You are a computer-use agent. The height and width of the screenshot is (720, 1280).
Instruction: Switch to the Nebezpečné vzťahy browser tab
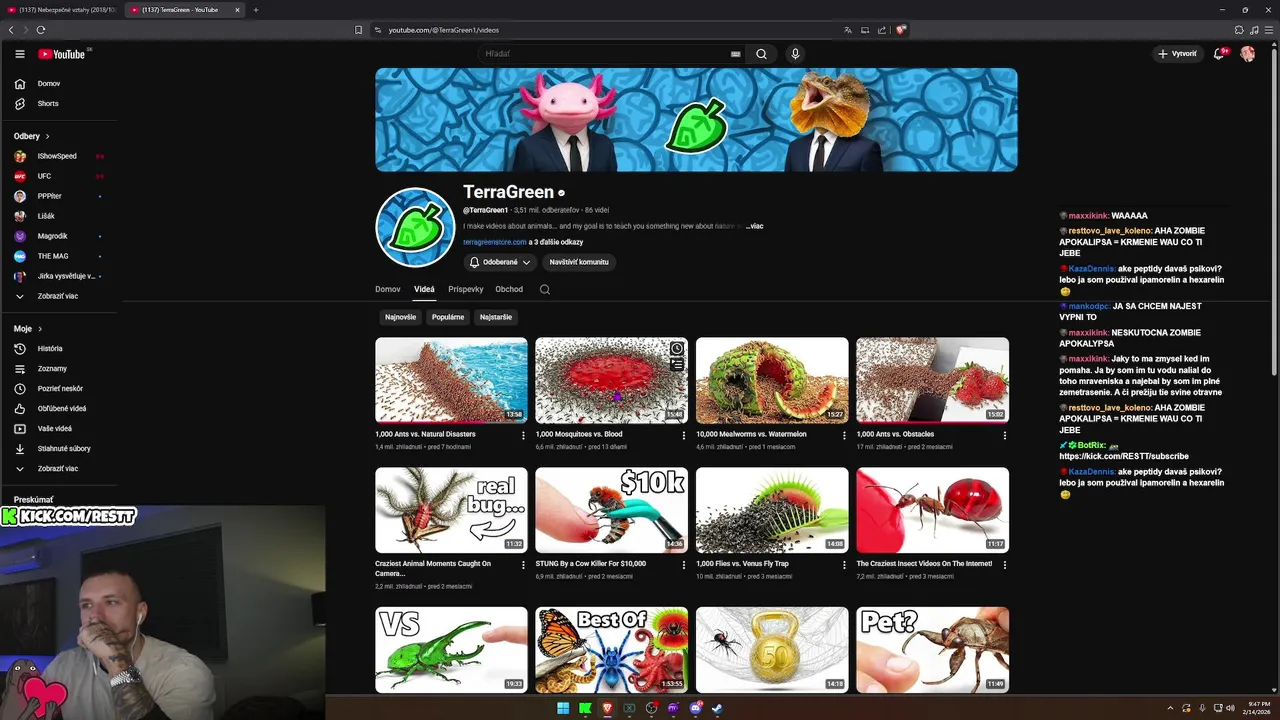[62, 10]
